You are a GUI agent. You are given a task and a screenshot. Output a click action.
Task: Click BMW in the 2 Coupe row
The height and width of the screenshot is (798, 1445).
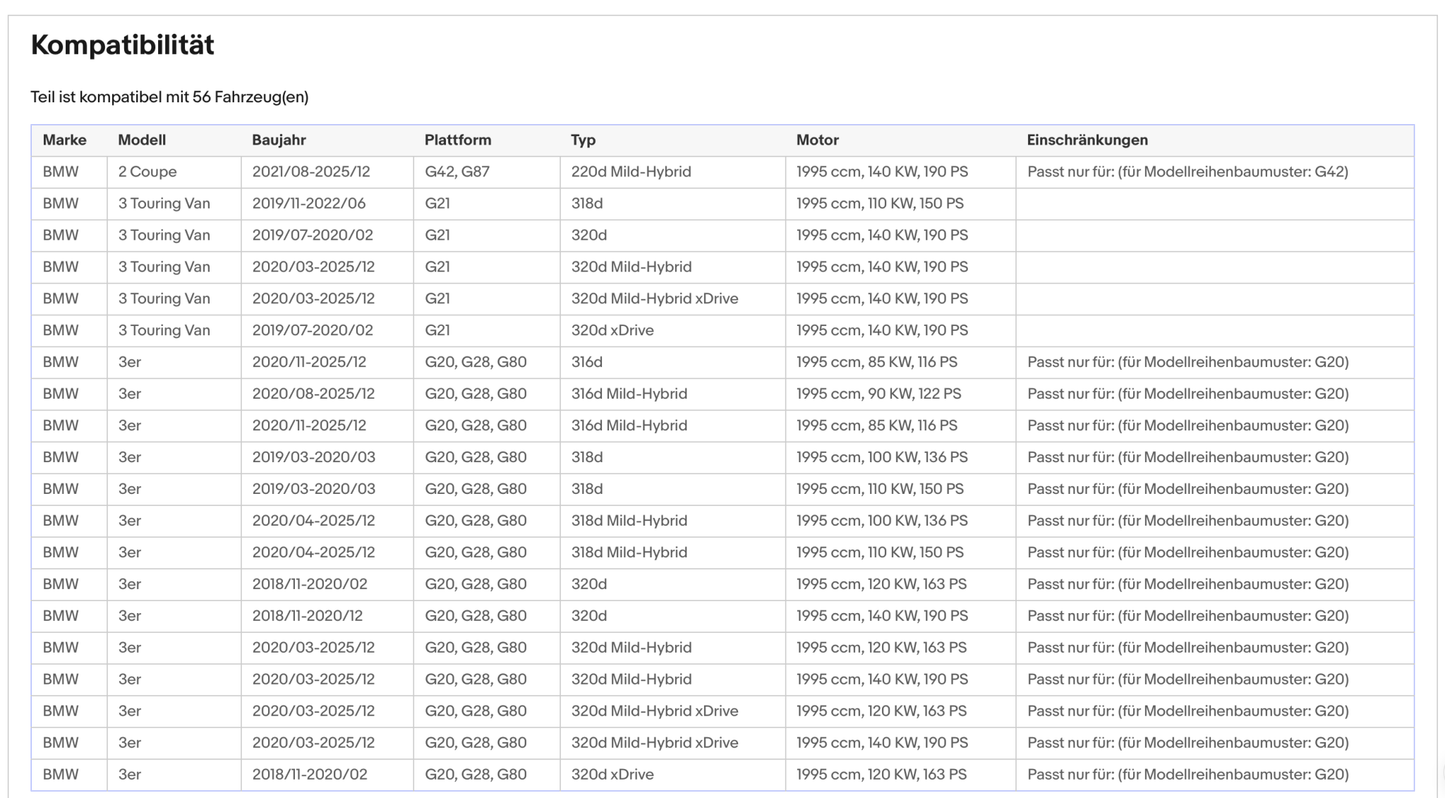(x=60, y=172)
